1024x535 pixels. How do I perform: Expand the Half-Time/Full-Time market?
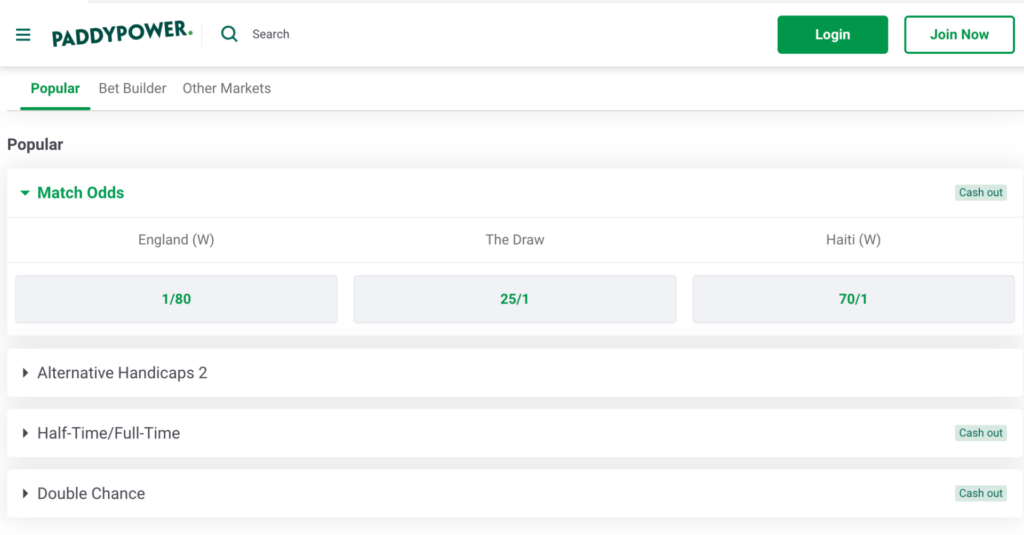(x=108, y=433)
